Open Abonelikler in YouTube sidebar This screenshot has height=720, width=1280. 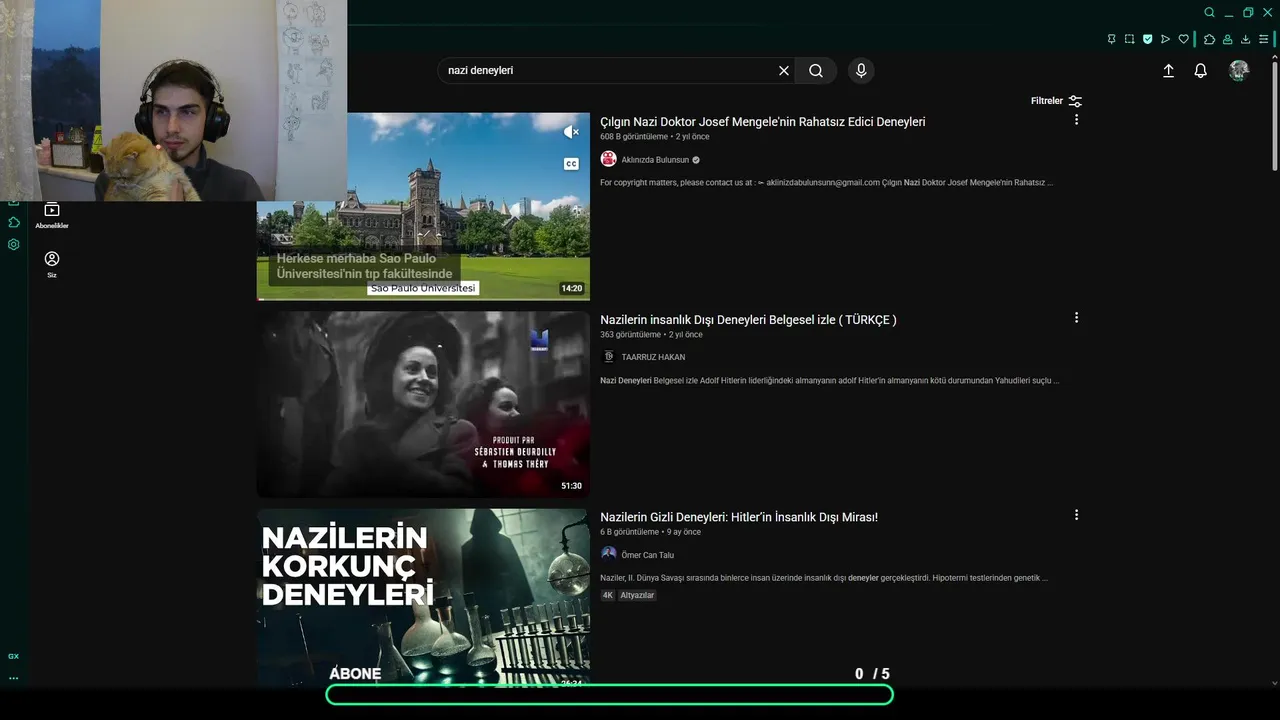click(52, 215)
